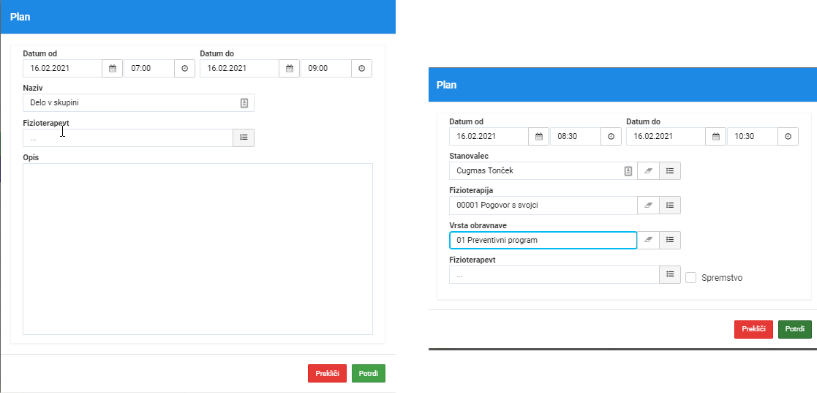
Task: Open calendar picker for Datum od in right dialog
Action: tap(539, 137)
